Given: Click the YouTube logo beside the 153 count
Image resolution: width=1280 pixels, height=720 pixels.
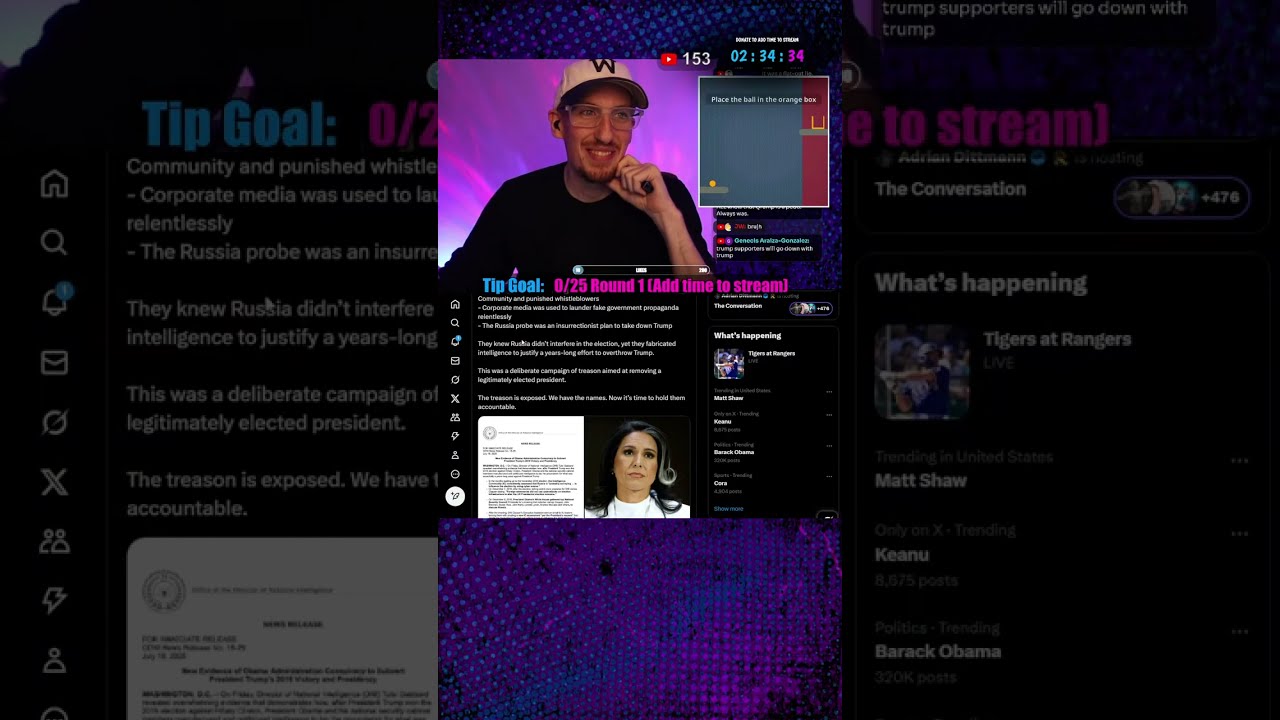Looking at the screenshot, I should point(668,59).
